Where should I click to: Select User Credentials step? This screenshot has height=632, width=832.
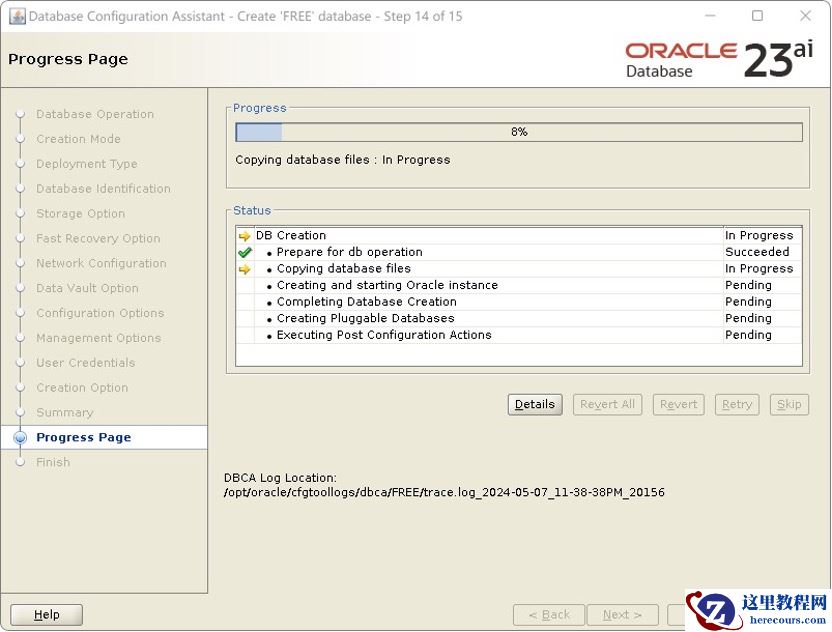(x=86, y=363)
